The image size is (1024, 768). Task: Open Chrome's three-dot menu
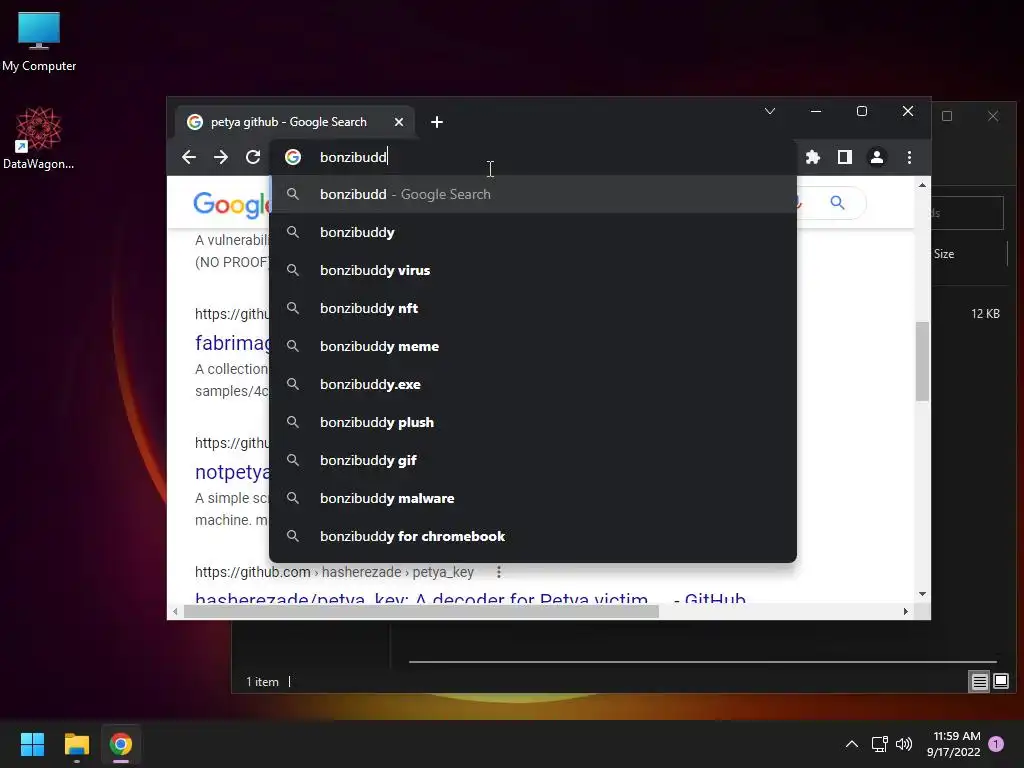click(909, 157)
